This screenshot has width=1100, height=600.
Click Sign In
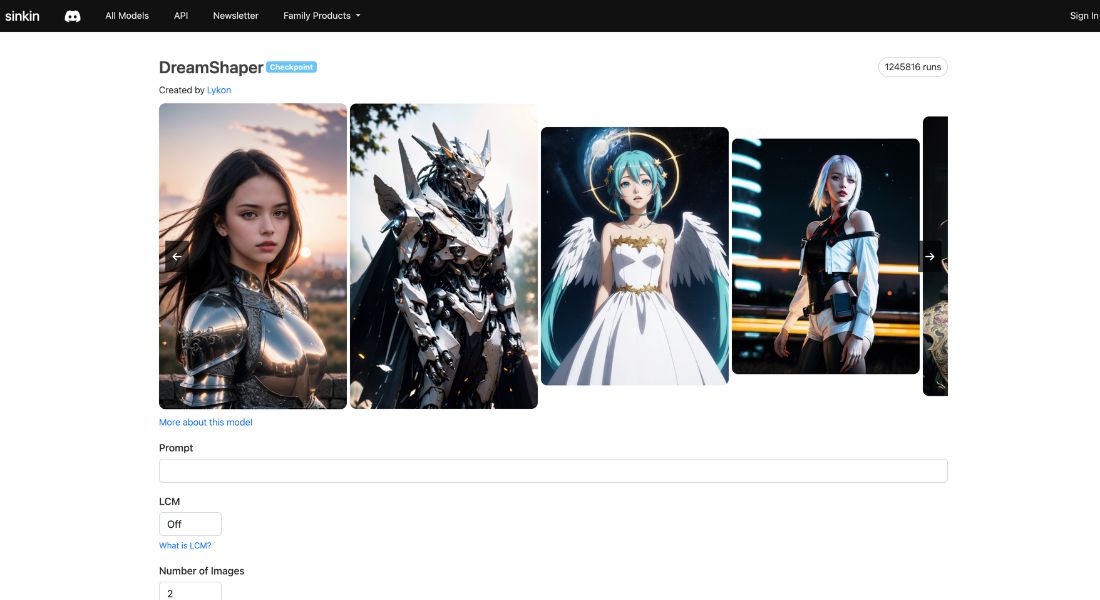[1084, 15]
